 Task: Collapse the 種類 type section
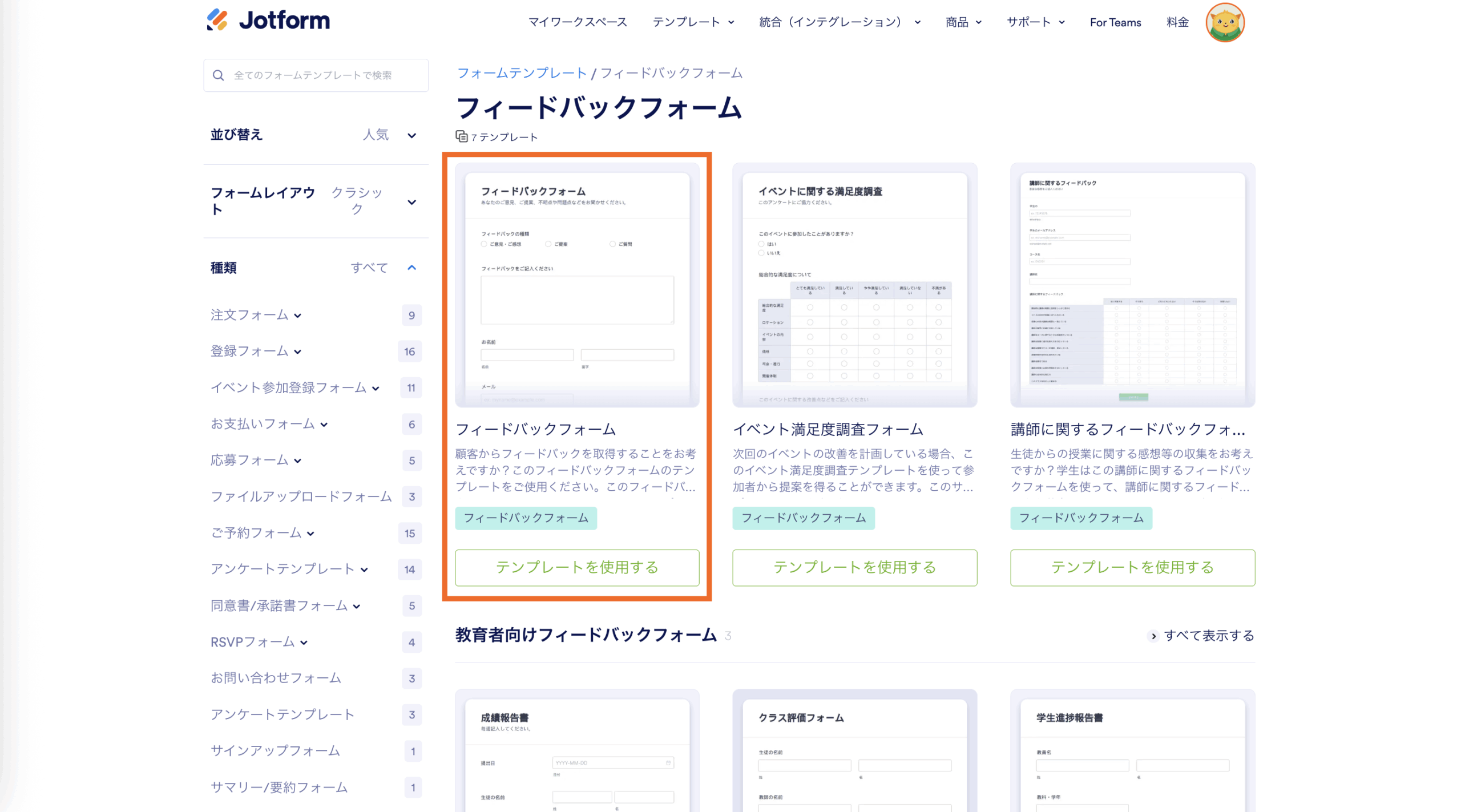click(x=411, y=268)
